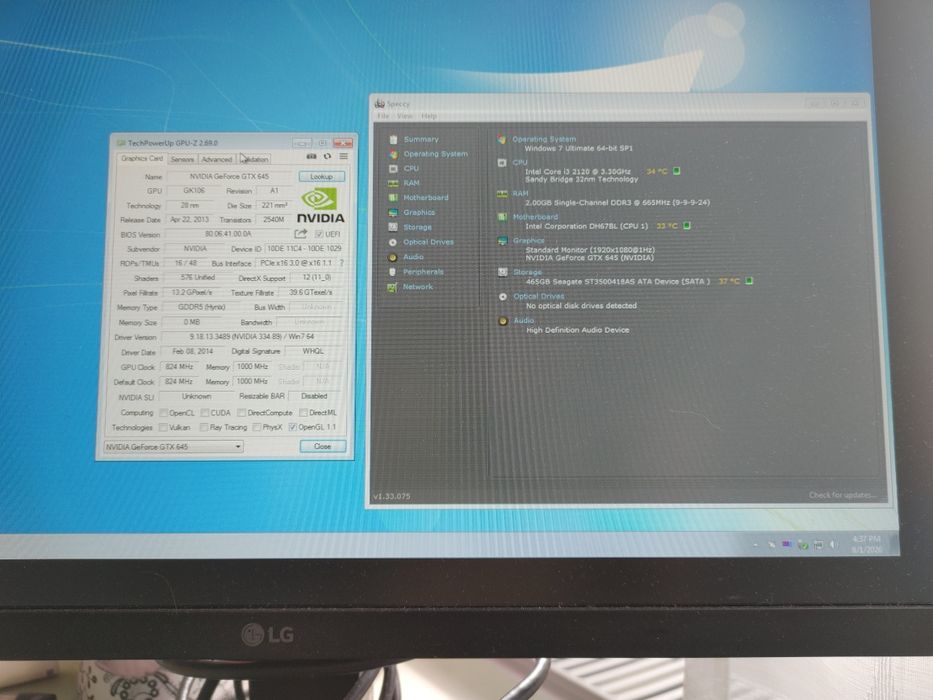The width and height of the screenshot is (933, 700).
Task: Click Operating System icon in Speccy sidebar
Action: [393, 154]
